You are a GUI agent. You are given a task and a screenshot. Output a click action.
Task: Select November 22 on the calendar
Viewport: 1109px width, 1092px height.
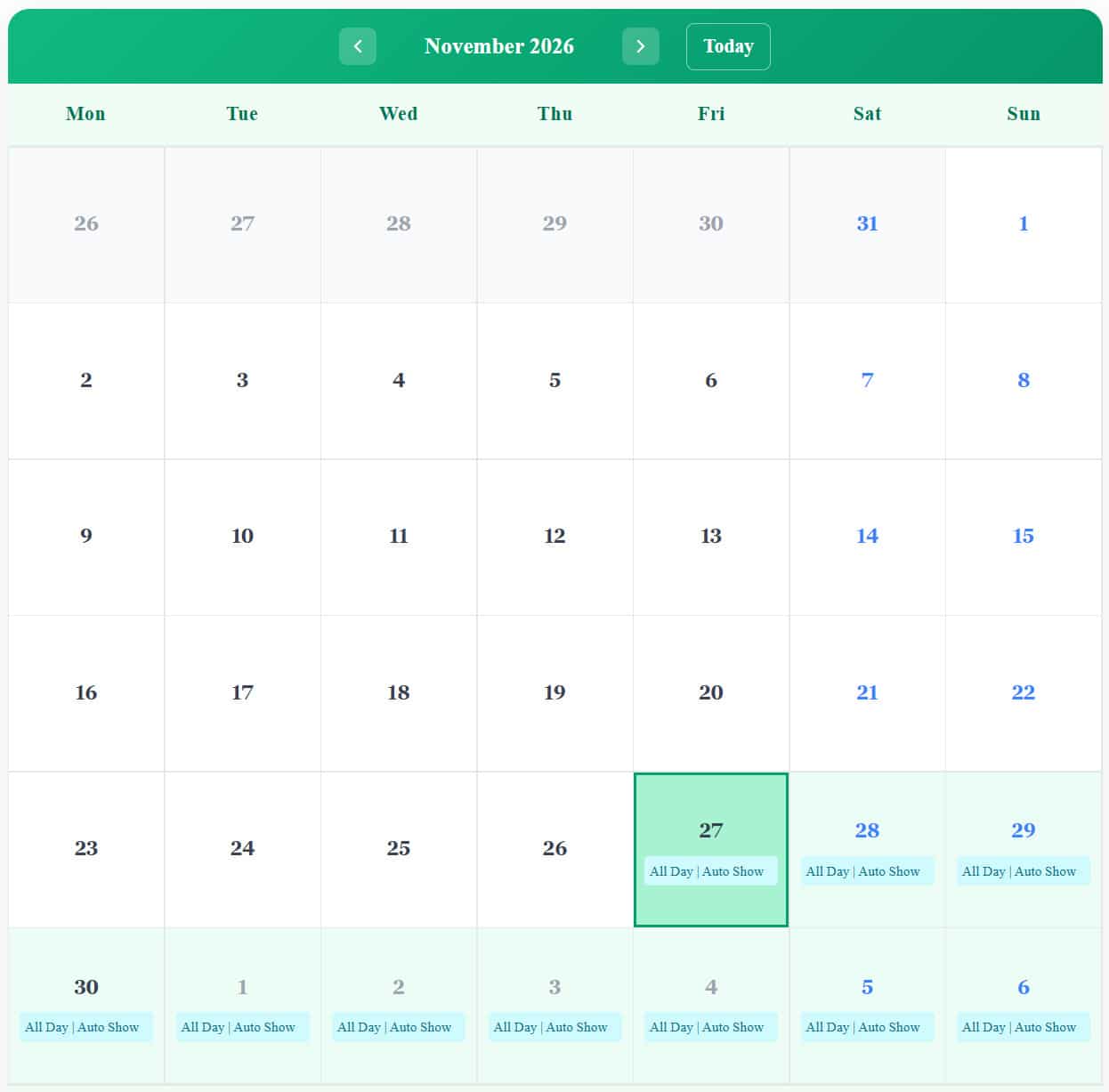[1023, 692]
